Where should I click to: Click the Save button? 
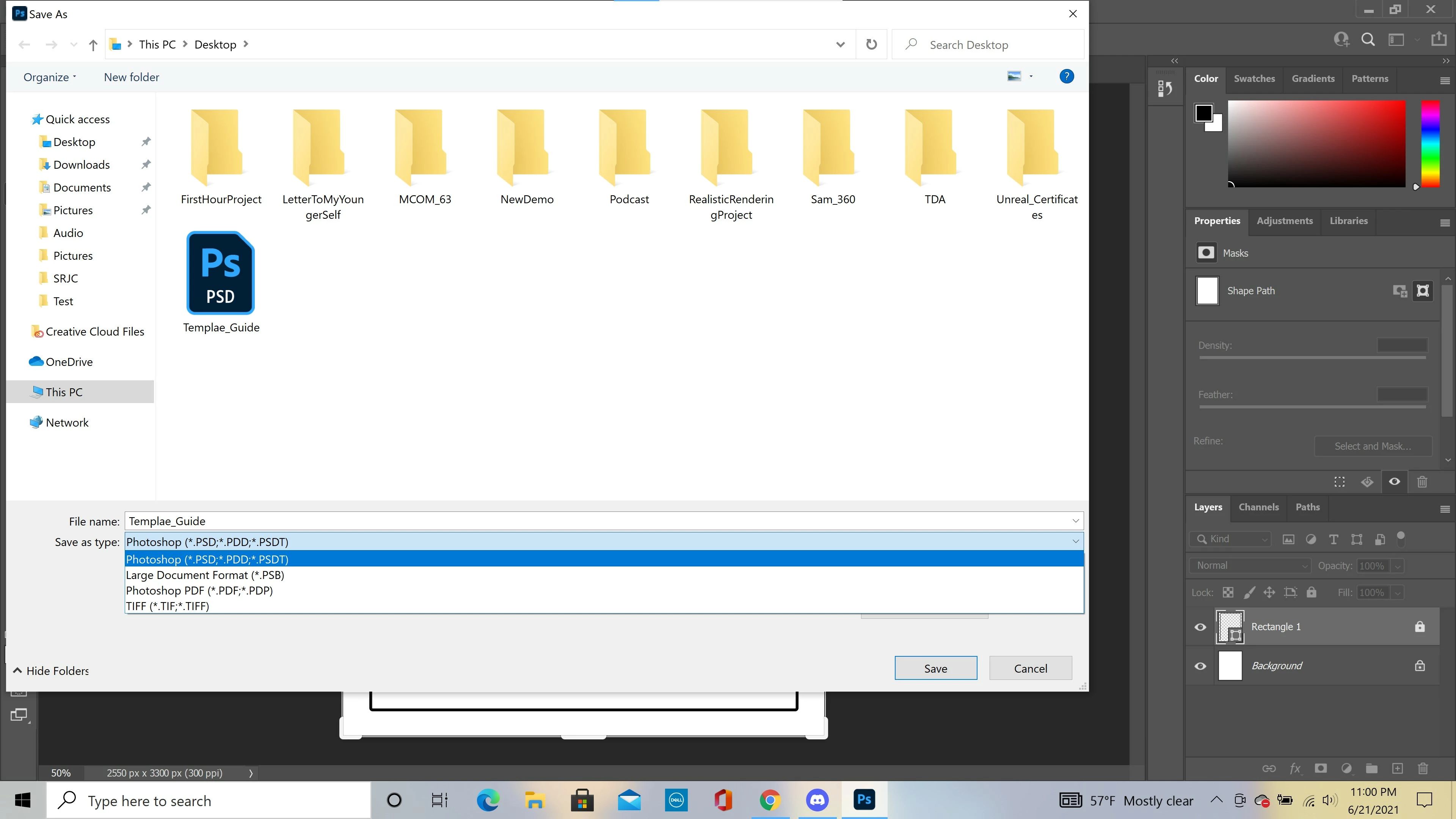(935, 668)
